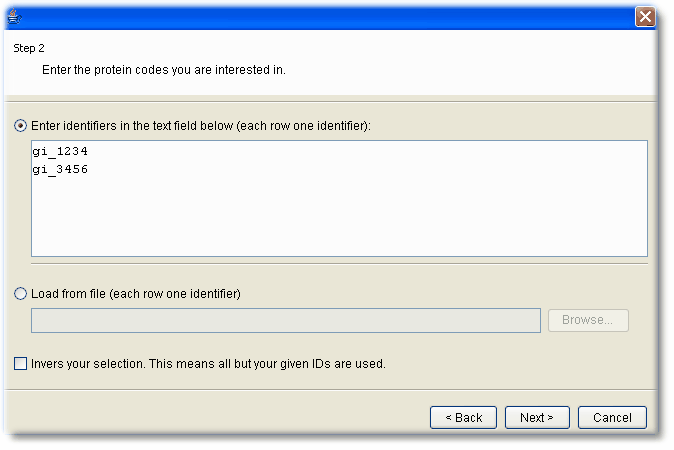This screenshot has height=450, width=674.
Task: Place cursor on the gi_3456 line
Action: pyautogui.click(x=60, y=169)
